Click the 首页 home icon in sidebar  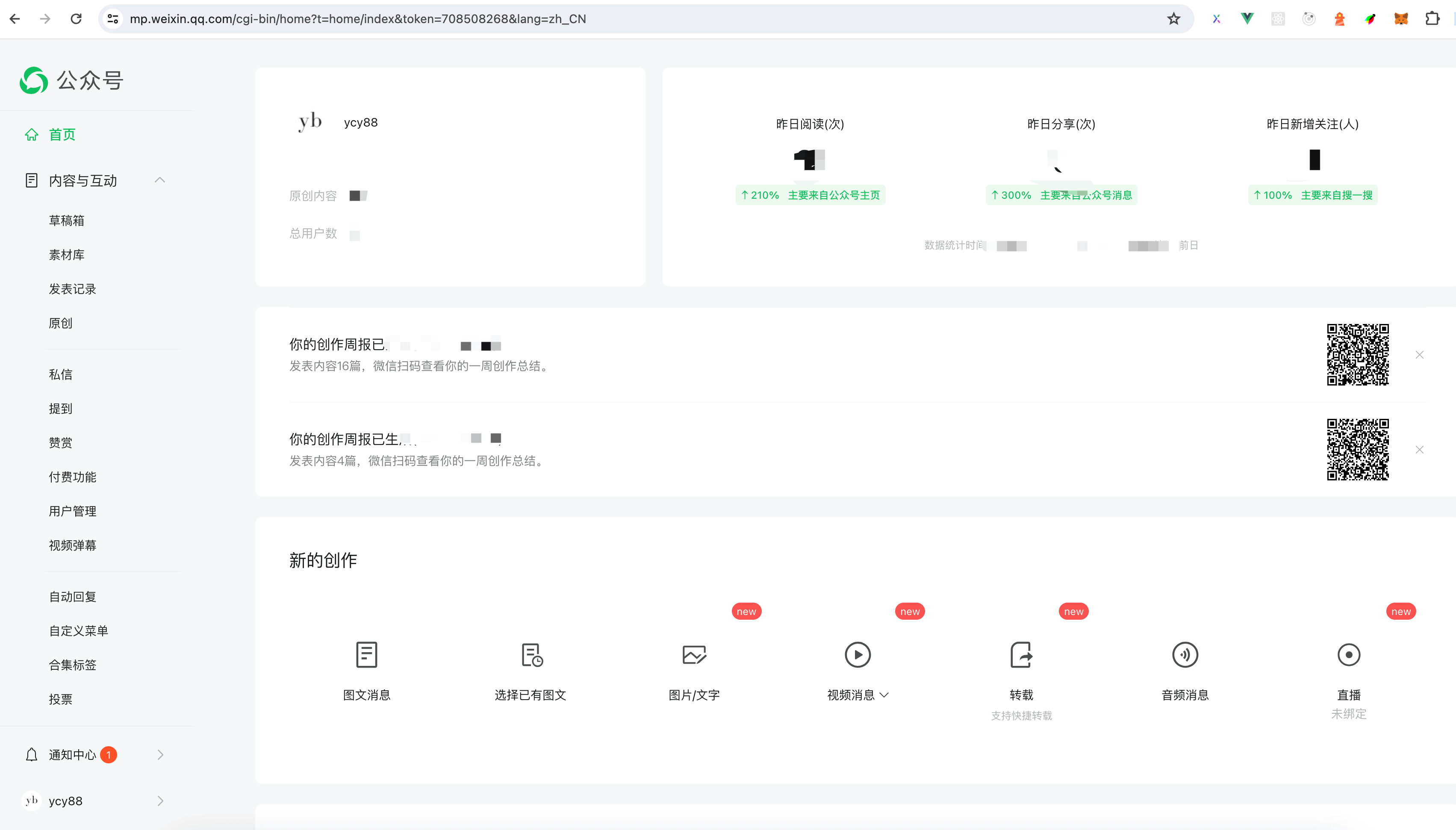(31, 135)
